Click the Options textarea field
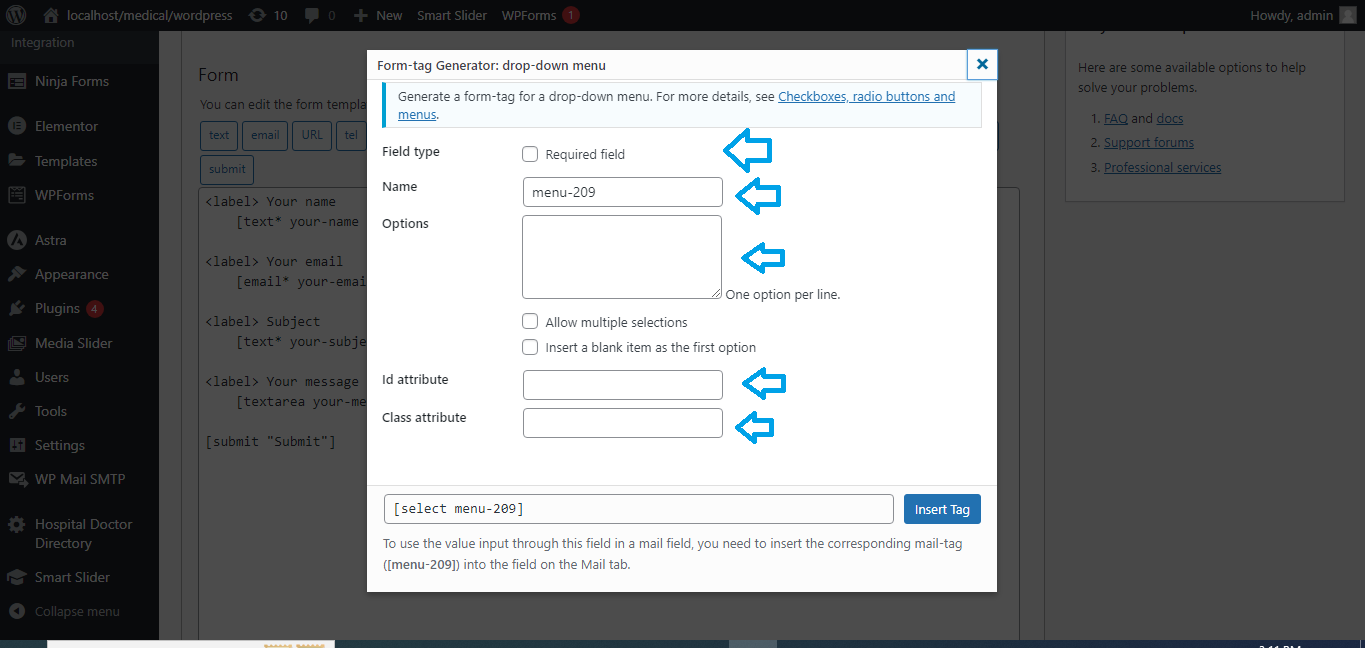This screenshot has width=1365, height=648. pos(621,256)
